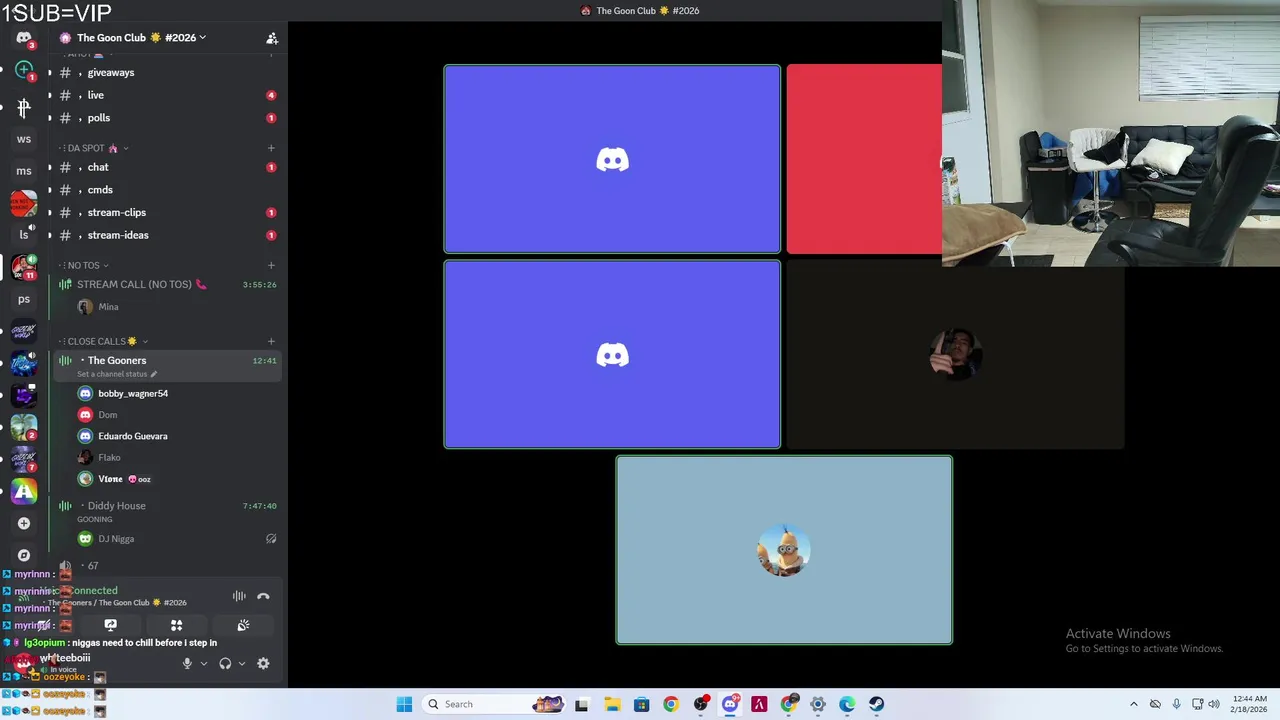Open the polls channel
This screenshot has height=720, width=1280.
[x=167, y=118]
